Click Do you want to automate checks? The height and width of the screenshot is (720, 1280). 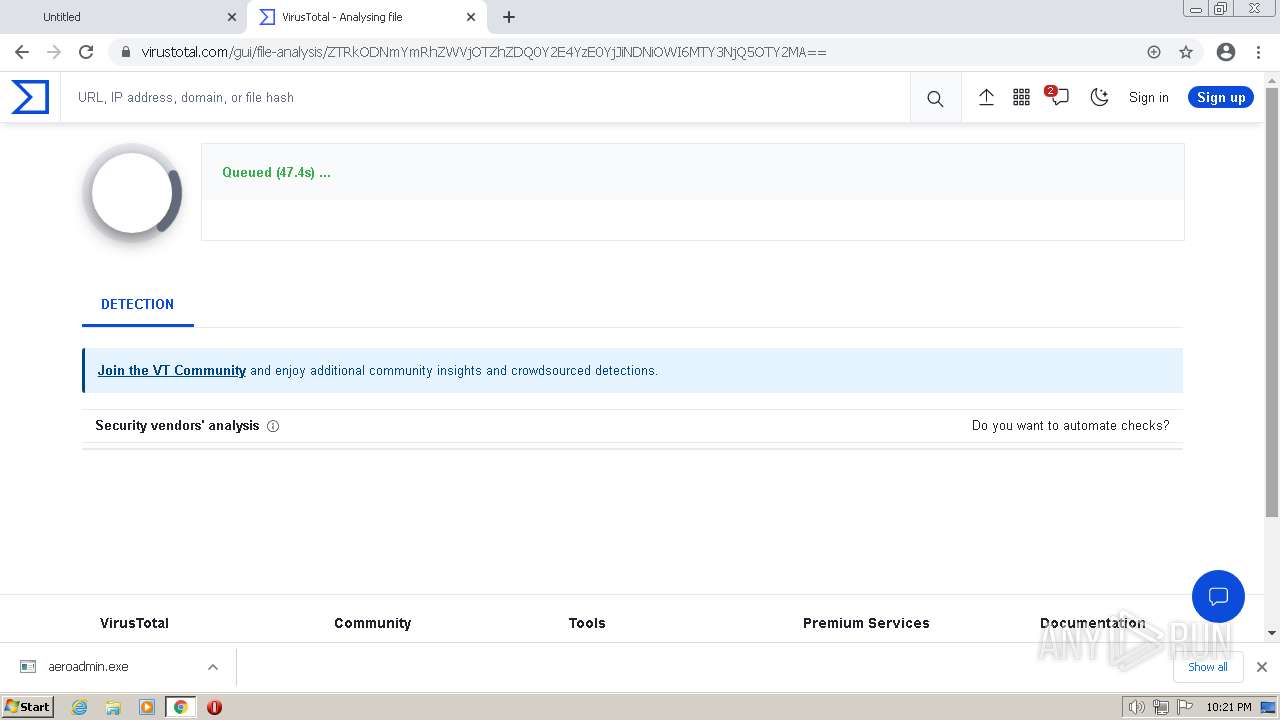pyautogui.click(x=1070, y=425)
